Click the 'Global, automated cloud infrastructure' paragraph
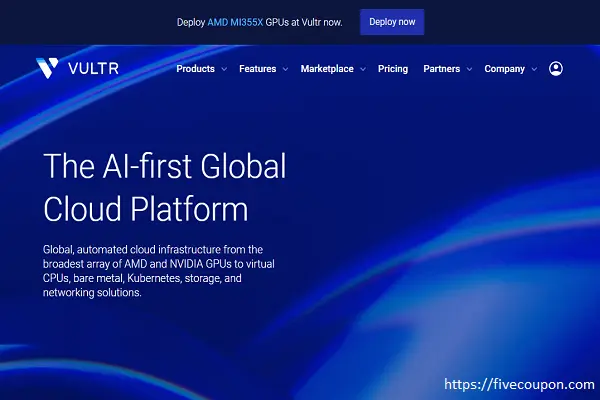 [159, 271]
